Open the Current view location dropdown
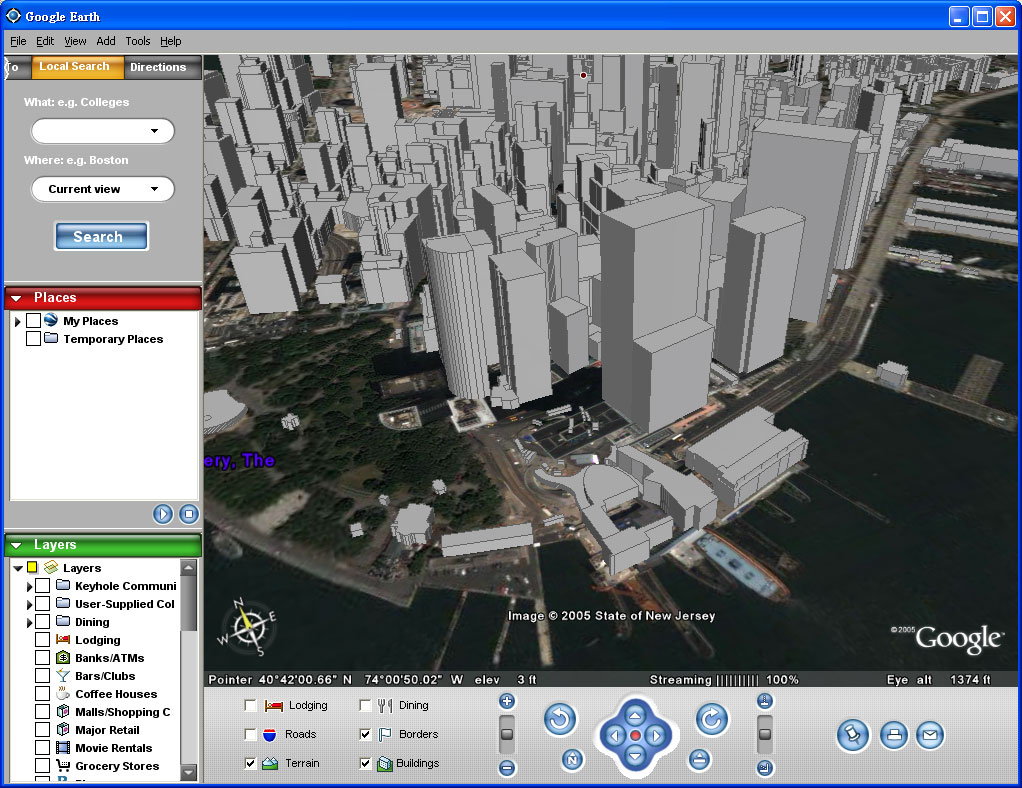Viewport: 1022px width, 788px height. point(154,189)
